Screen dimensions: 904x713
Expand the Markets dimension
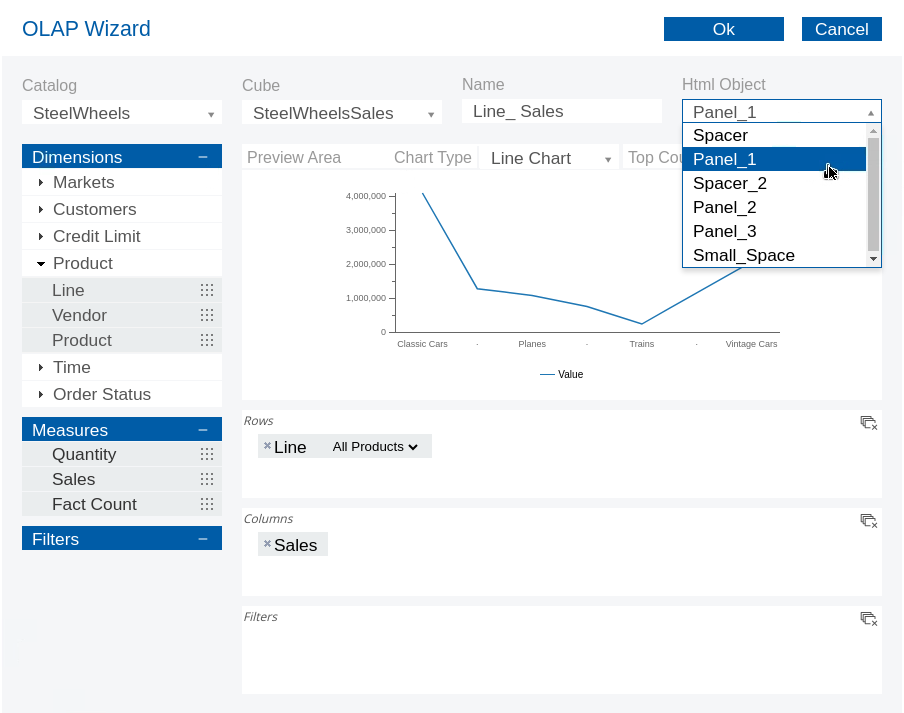tap(41, 182)
